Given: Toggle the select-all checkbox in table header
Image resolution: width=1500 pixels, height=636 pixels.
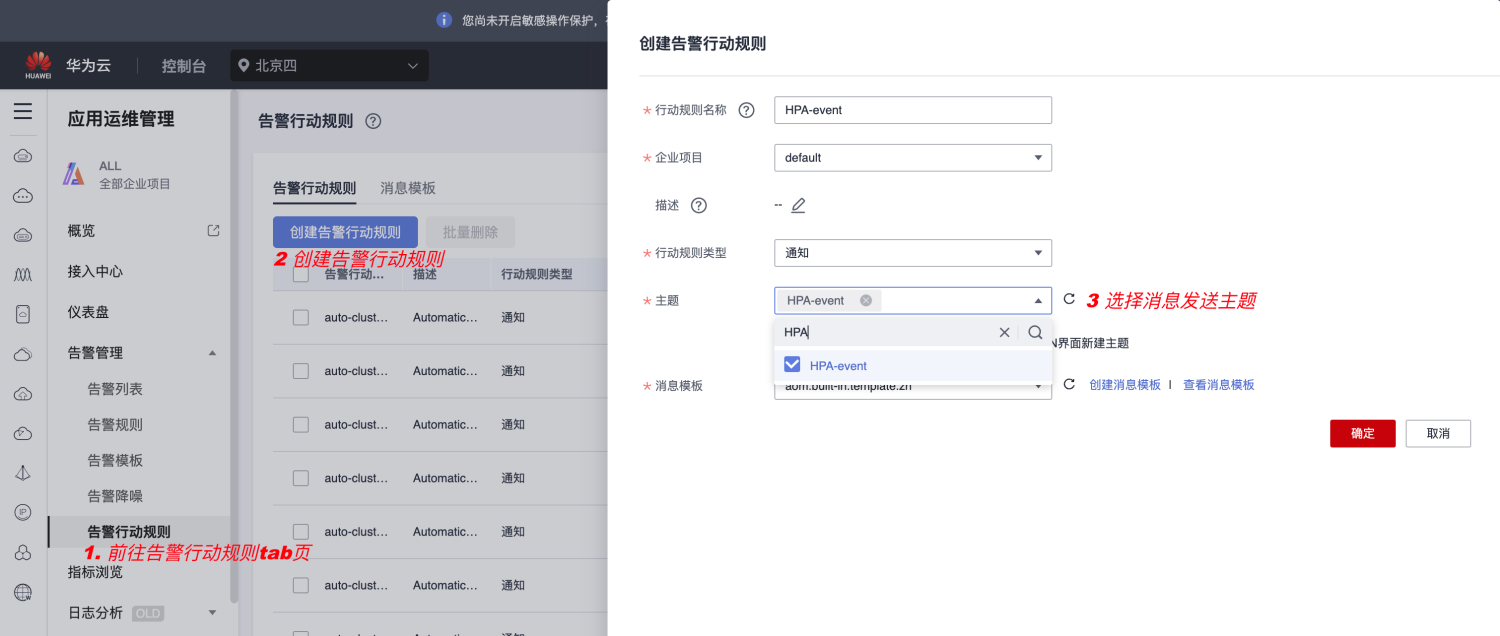Looking at the screenshot, I should click(x=301, y=276).
